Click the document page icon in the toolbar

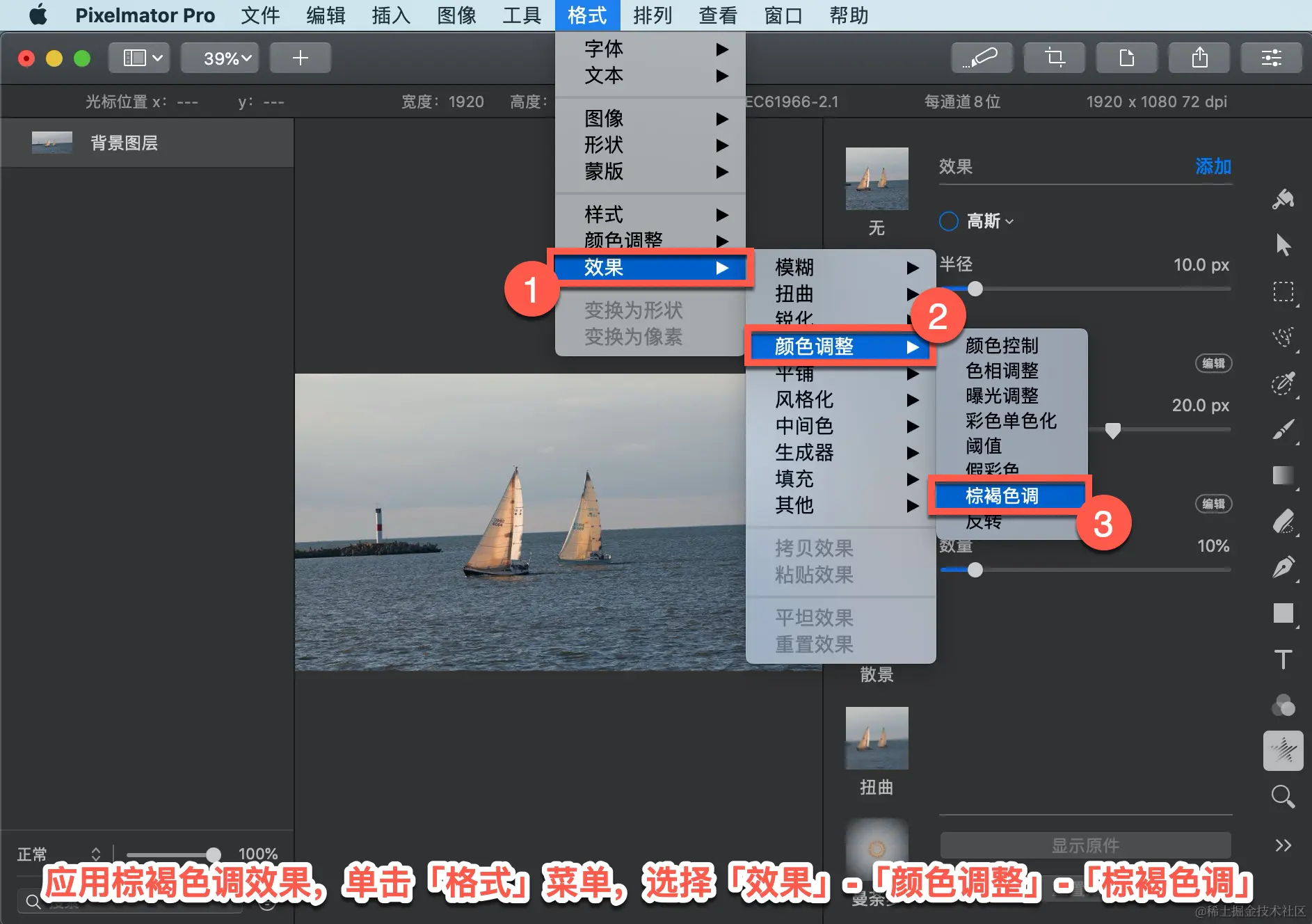coord(1127,58)
